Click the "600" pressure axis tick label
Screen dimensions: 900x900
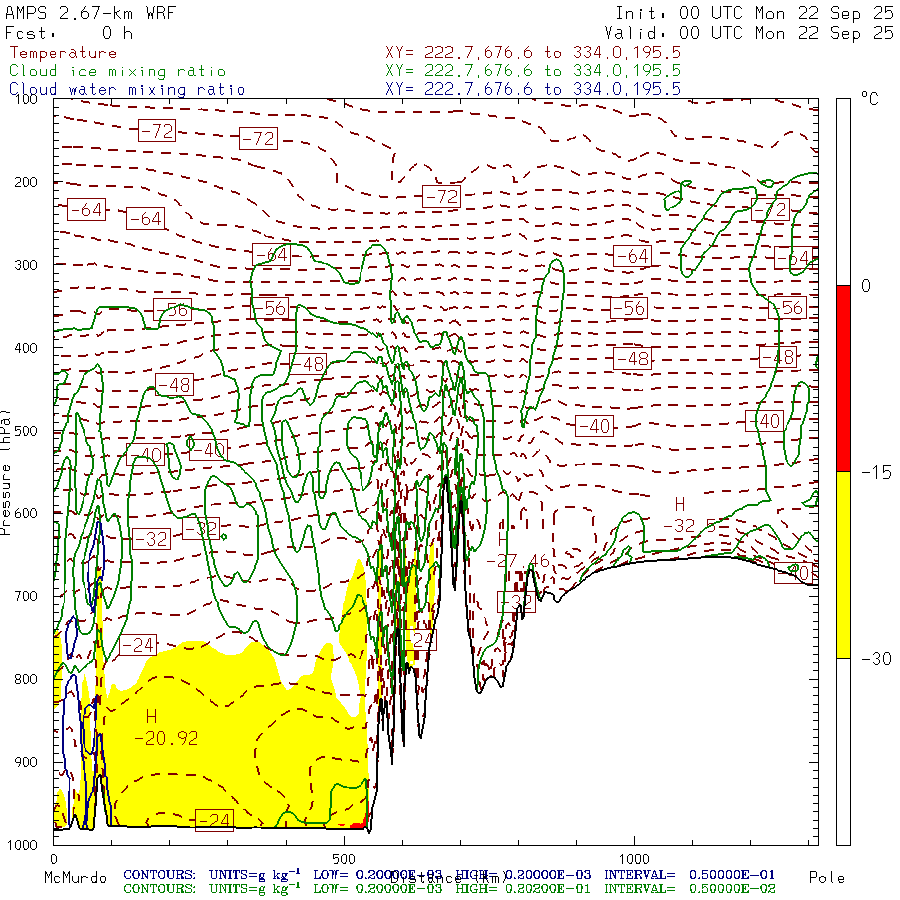pyautogui.click(x=25, y=514)
